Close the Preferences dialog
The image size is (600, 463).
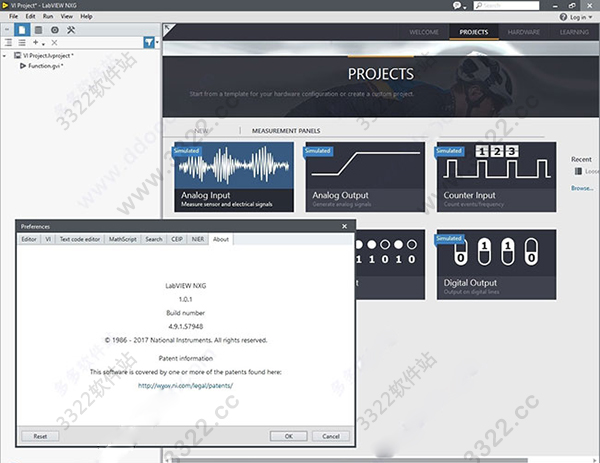[x=344, y=227]
